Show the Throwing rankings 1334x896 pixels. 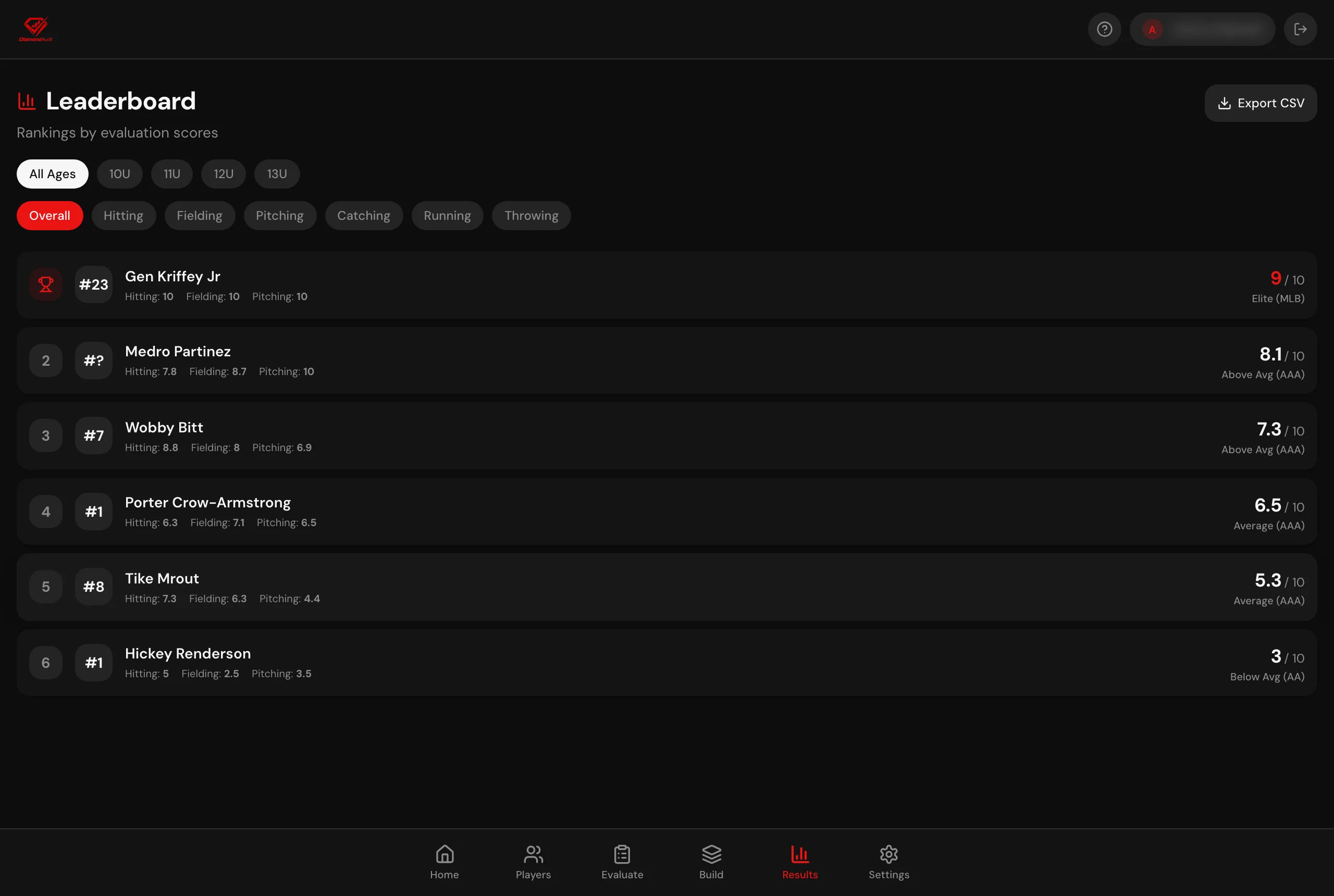coord(531,216)
